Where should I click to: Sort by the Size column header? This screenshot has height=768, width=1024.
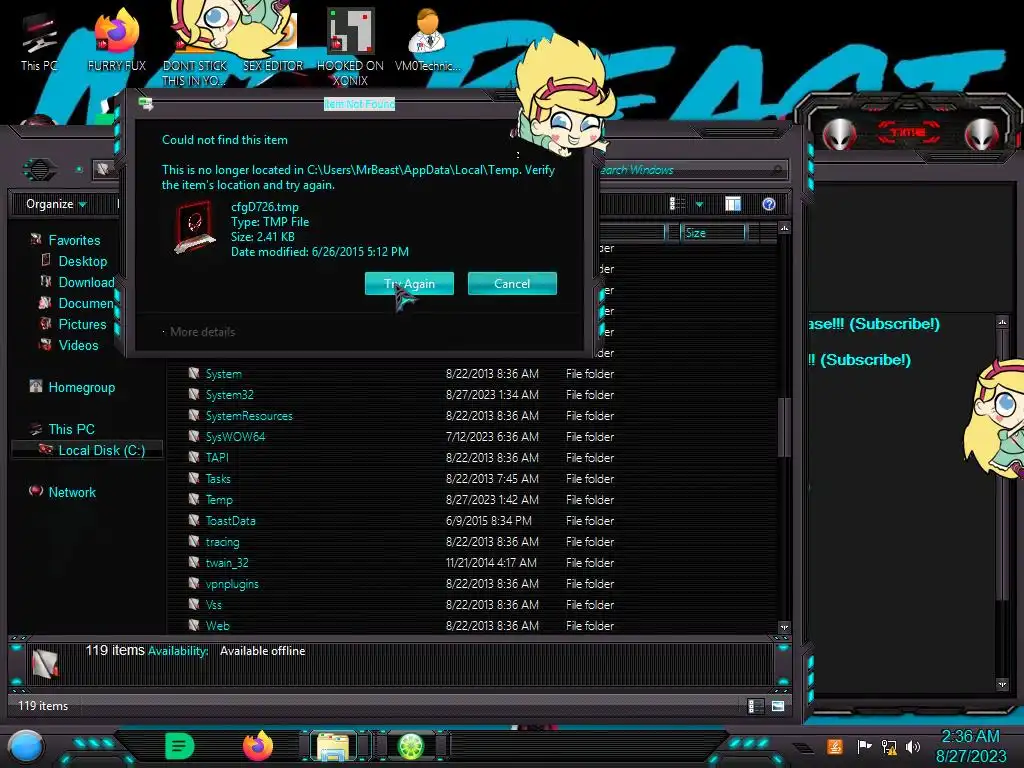pos(712,232)
